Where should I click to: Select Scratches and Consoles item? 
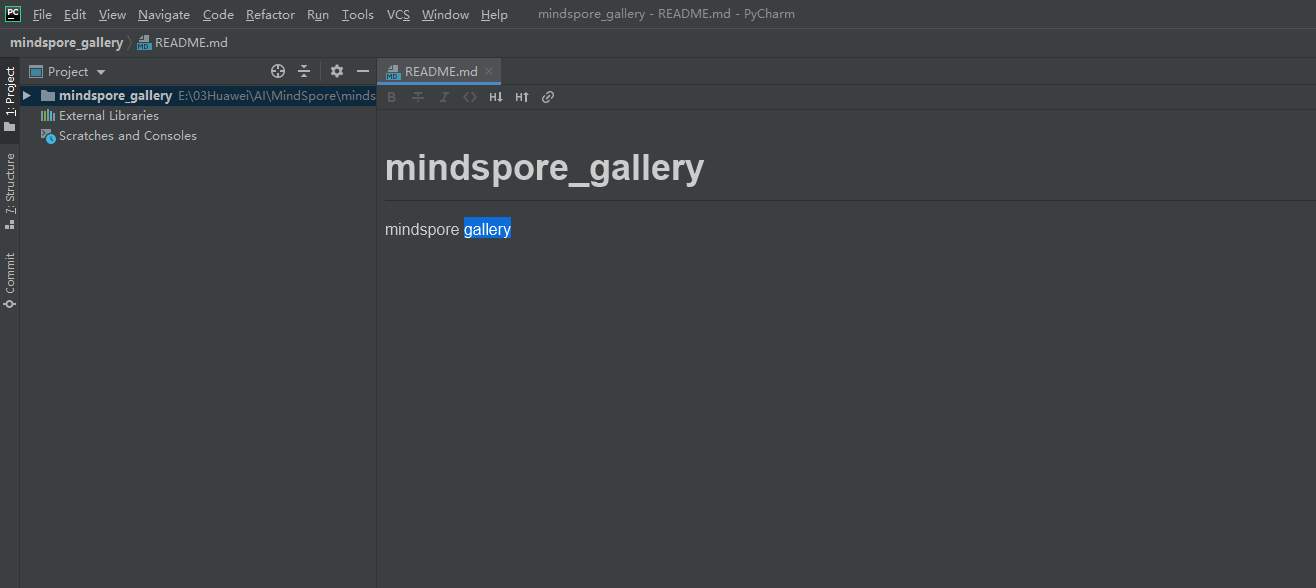pos(128,136)
